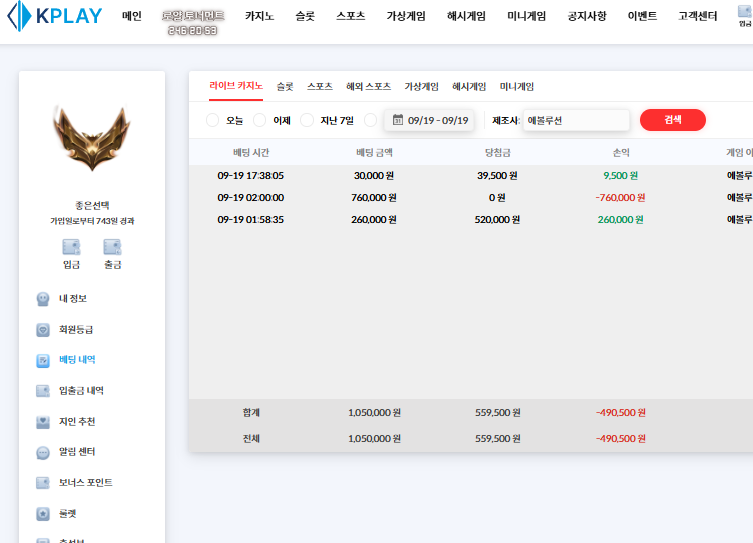This screenshot has width=753, height=543.
Task: Select the 지난 7일 radio button
Action: pos(306,120)
